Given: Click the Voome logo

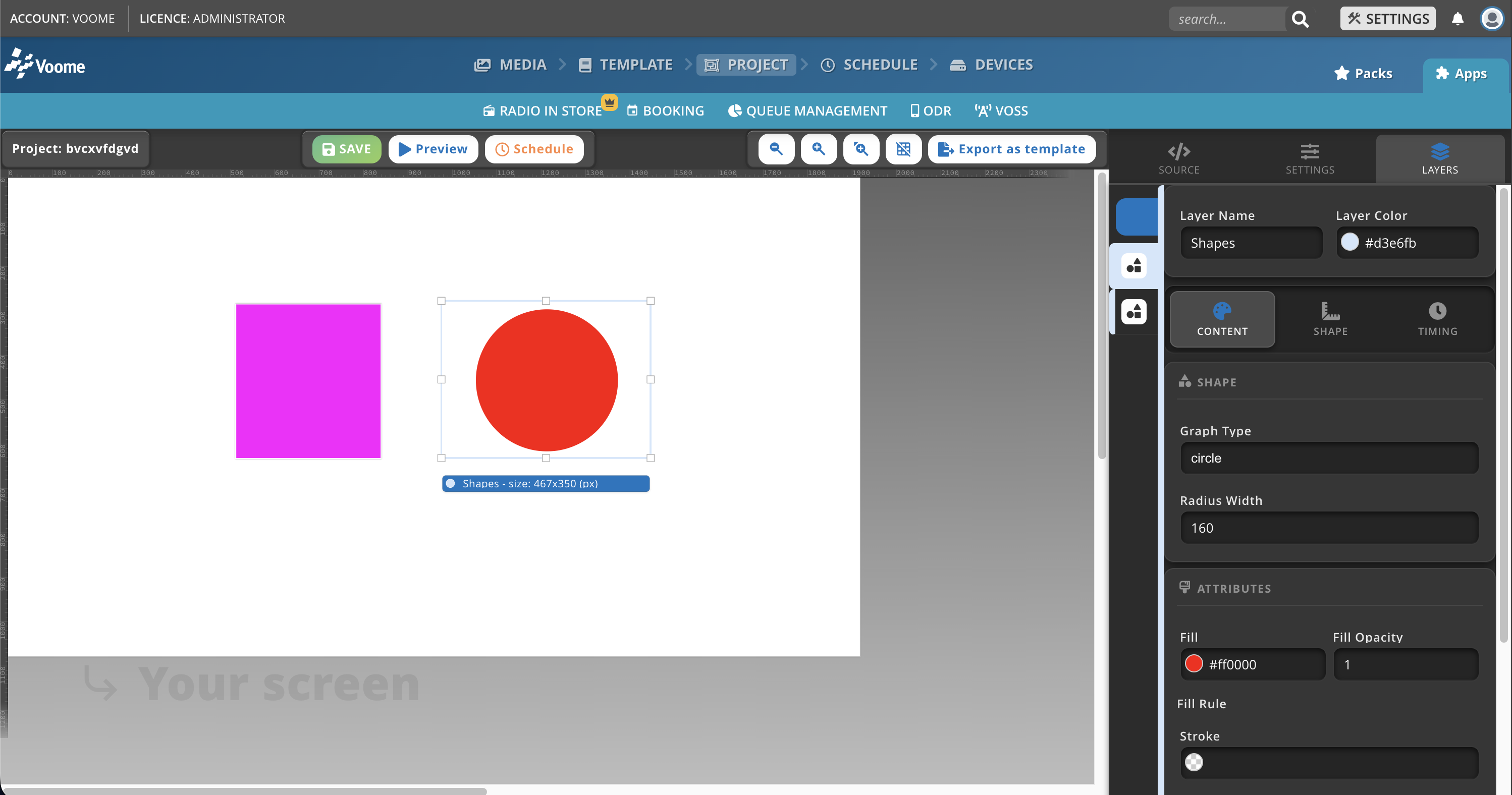Looking at the screenshot, I should (45, 64).
